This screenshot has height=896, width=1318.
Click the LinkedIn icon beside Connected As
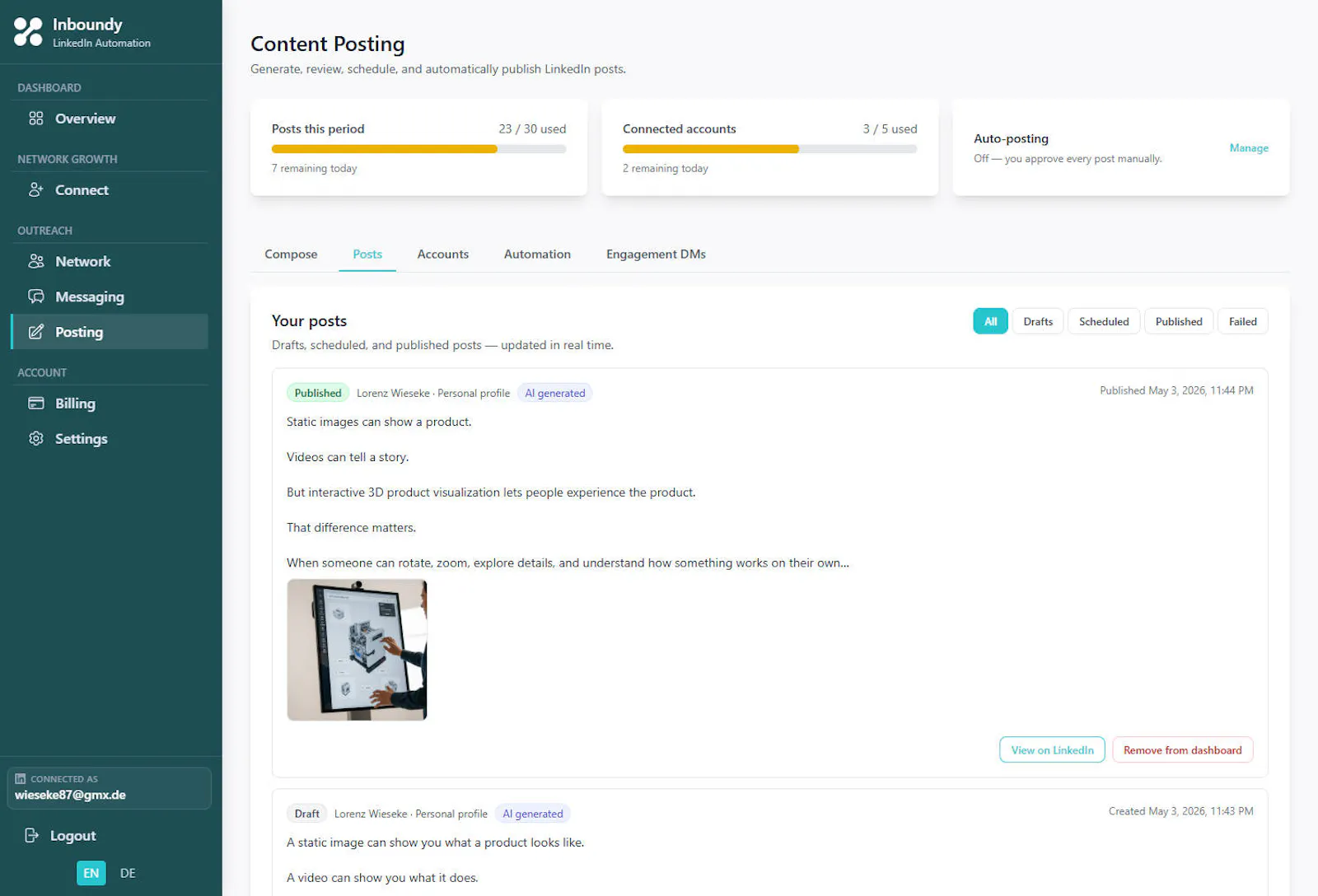tap(21, 779)
